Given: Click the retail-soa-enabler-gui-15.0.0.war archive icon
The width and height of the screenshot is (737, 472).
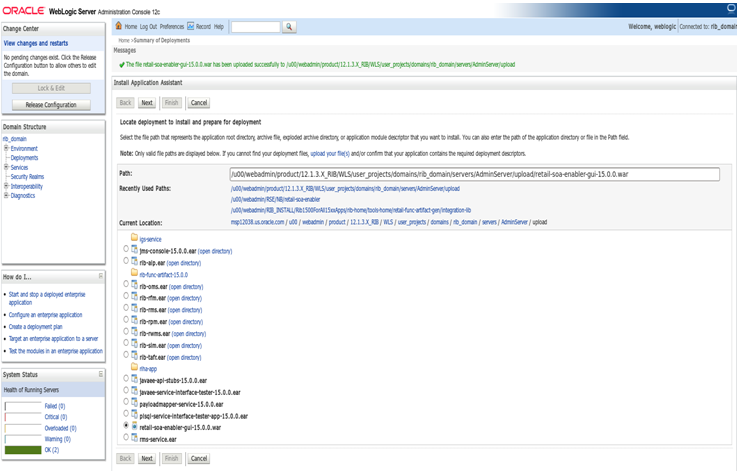Looking at the screenshot, I should [134, 426].
